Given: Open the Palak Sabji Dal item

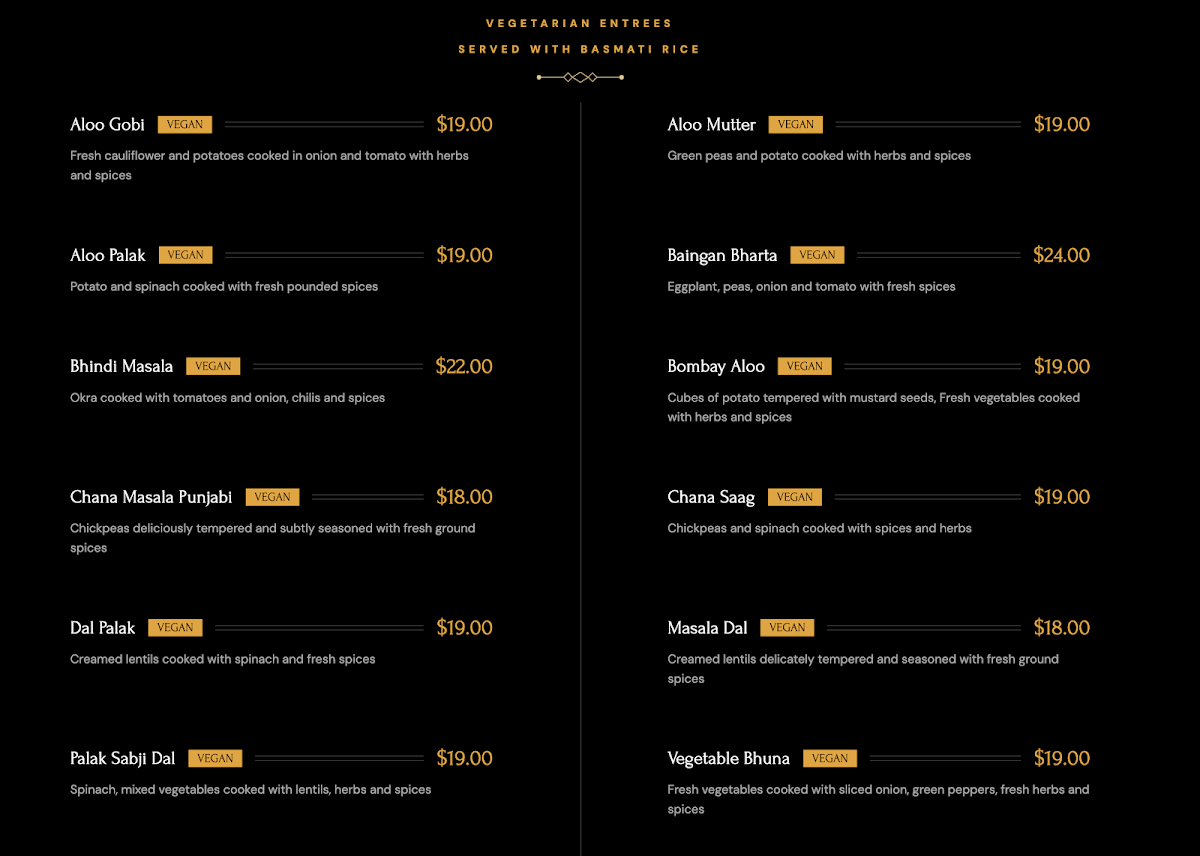Looking at the screenshot, I should (122, 758).
